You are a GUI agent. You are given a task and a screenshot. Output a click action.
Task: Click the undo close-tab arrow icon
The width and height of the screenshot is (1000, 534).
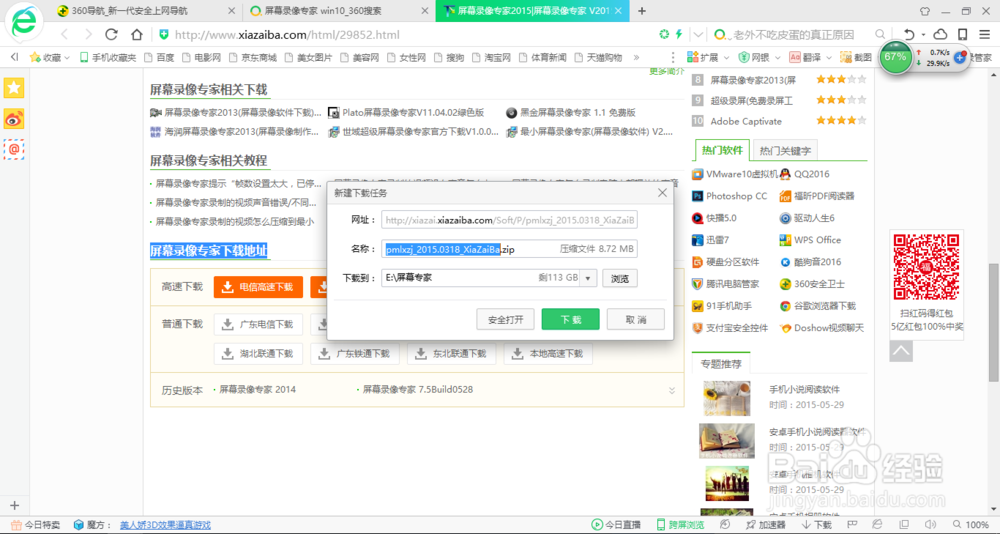pyautogui.click(x=910, y=34)
